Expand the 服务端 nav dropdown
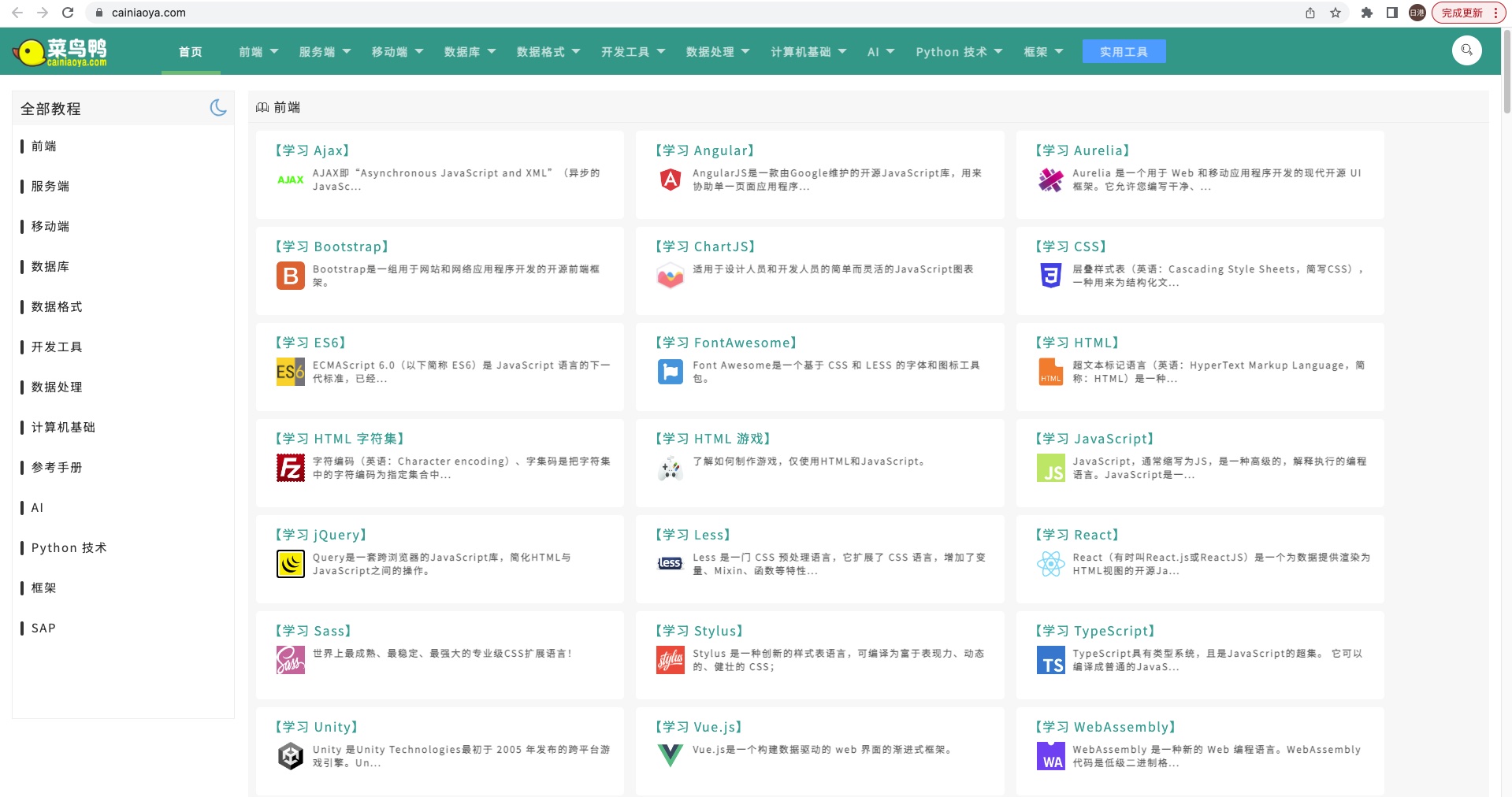This screenshot has height=797, width=1512. pos(325,52)
